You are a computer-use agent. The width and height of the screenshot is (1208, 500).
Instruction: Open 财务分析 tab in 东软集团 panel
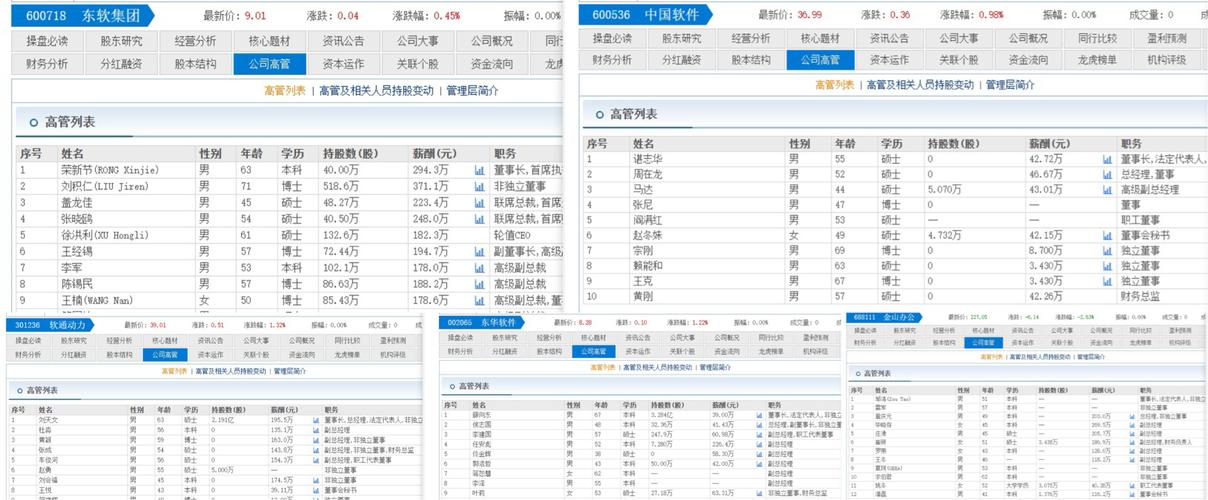[49, 63]
